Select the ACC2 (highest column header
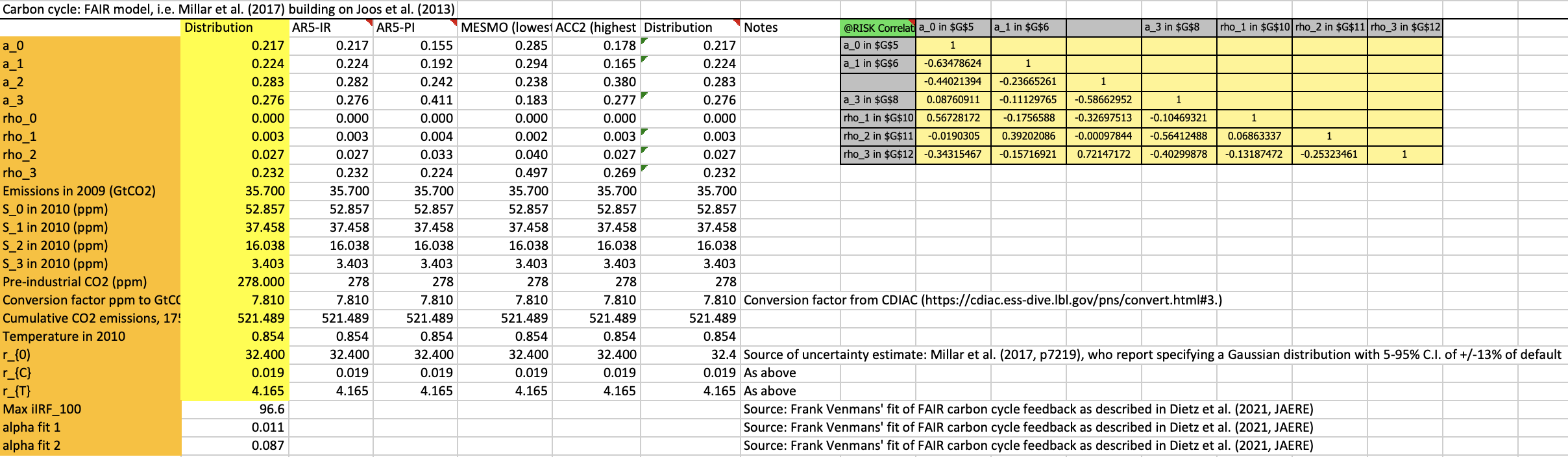1568x457 pixels. pyautogui.click(x=596, y=27)
